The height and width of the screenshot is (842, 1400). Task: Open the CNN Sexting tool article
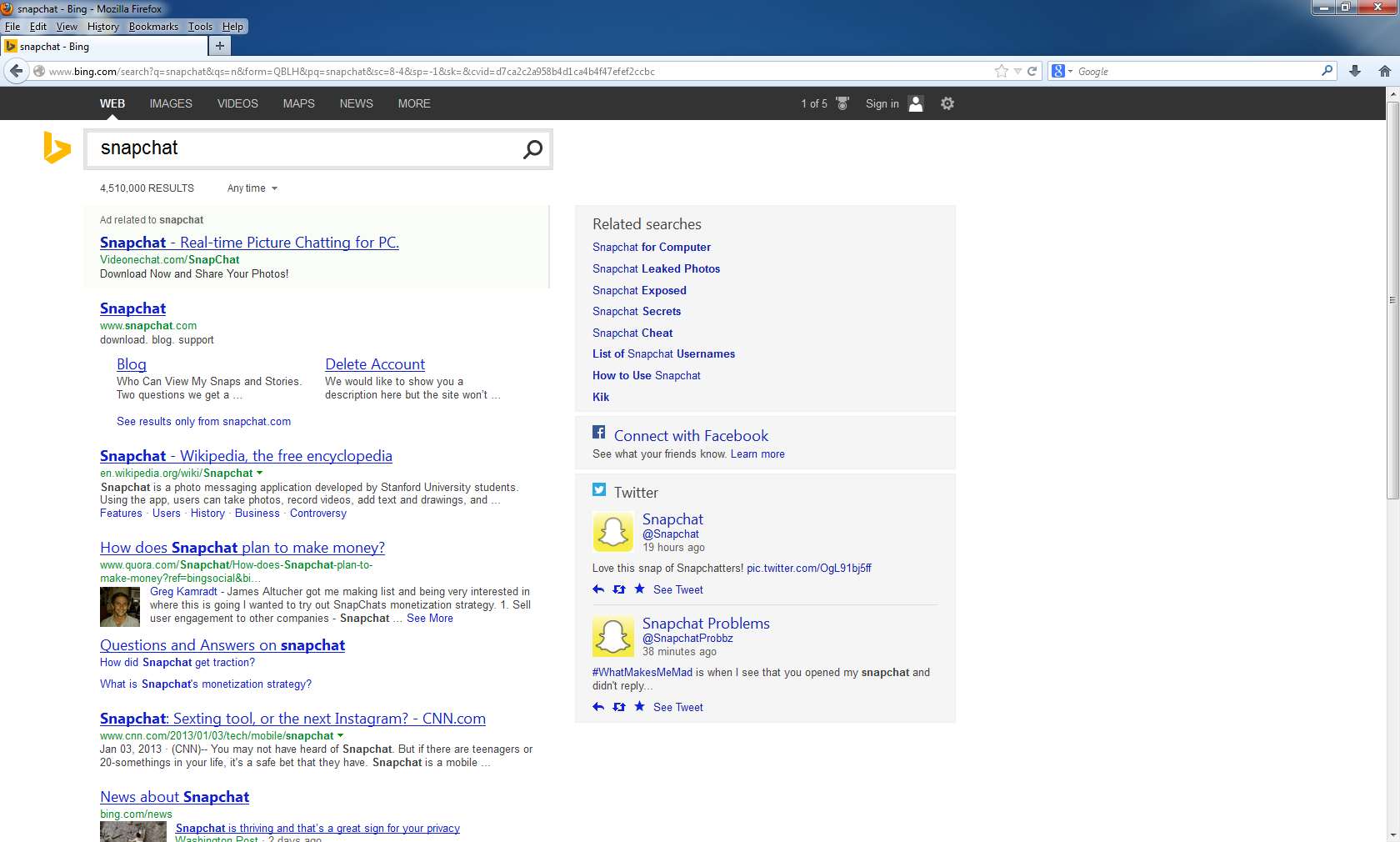[x=292, y=719]
